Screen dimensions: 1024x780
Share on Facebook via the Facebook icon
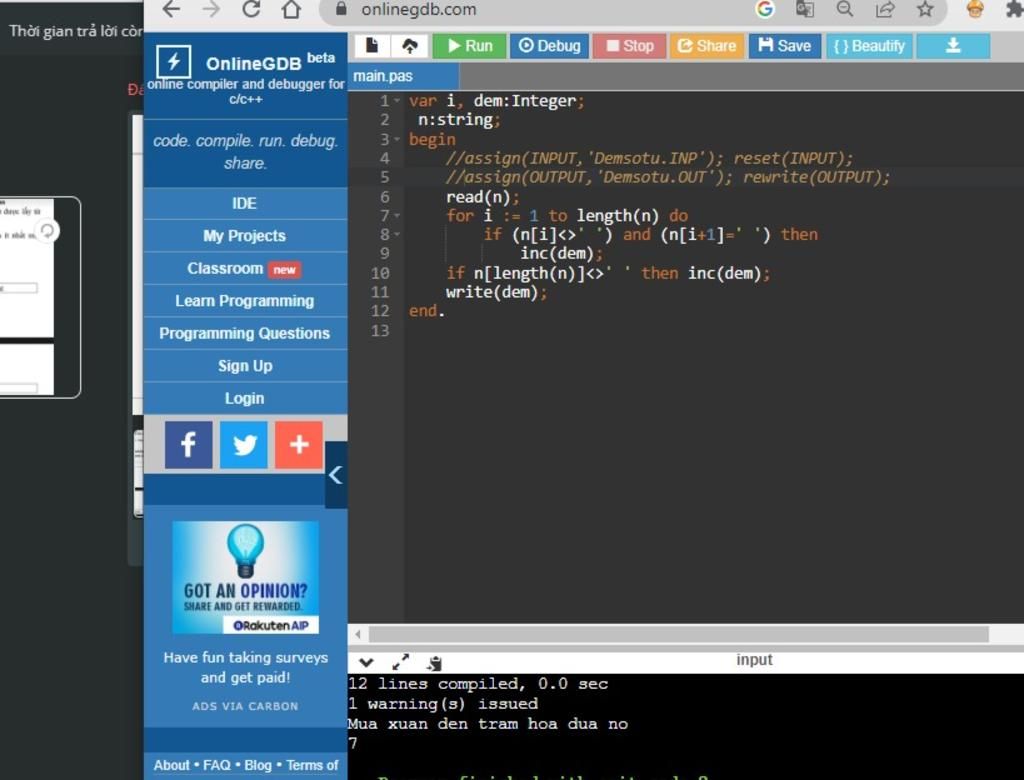click(x=188, y=445)
